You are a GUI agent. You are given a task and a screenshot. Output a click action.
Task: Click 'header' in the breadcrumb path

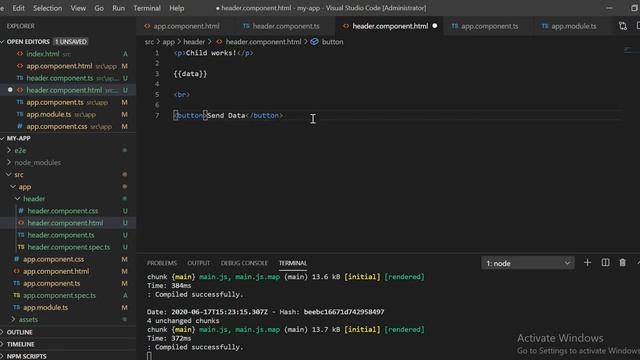[x=194, y=42]
